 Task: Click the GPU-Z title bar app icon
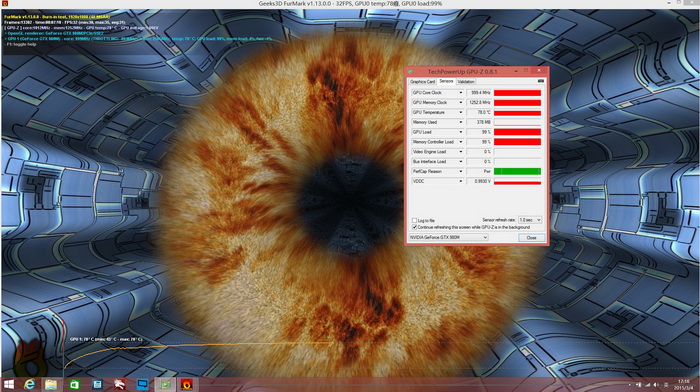point(411,71)
